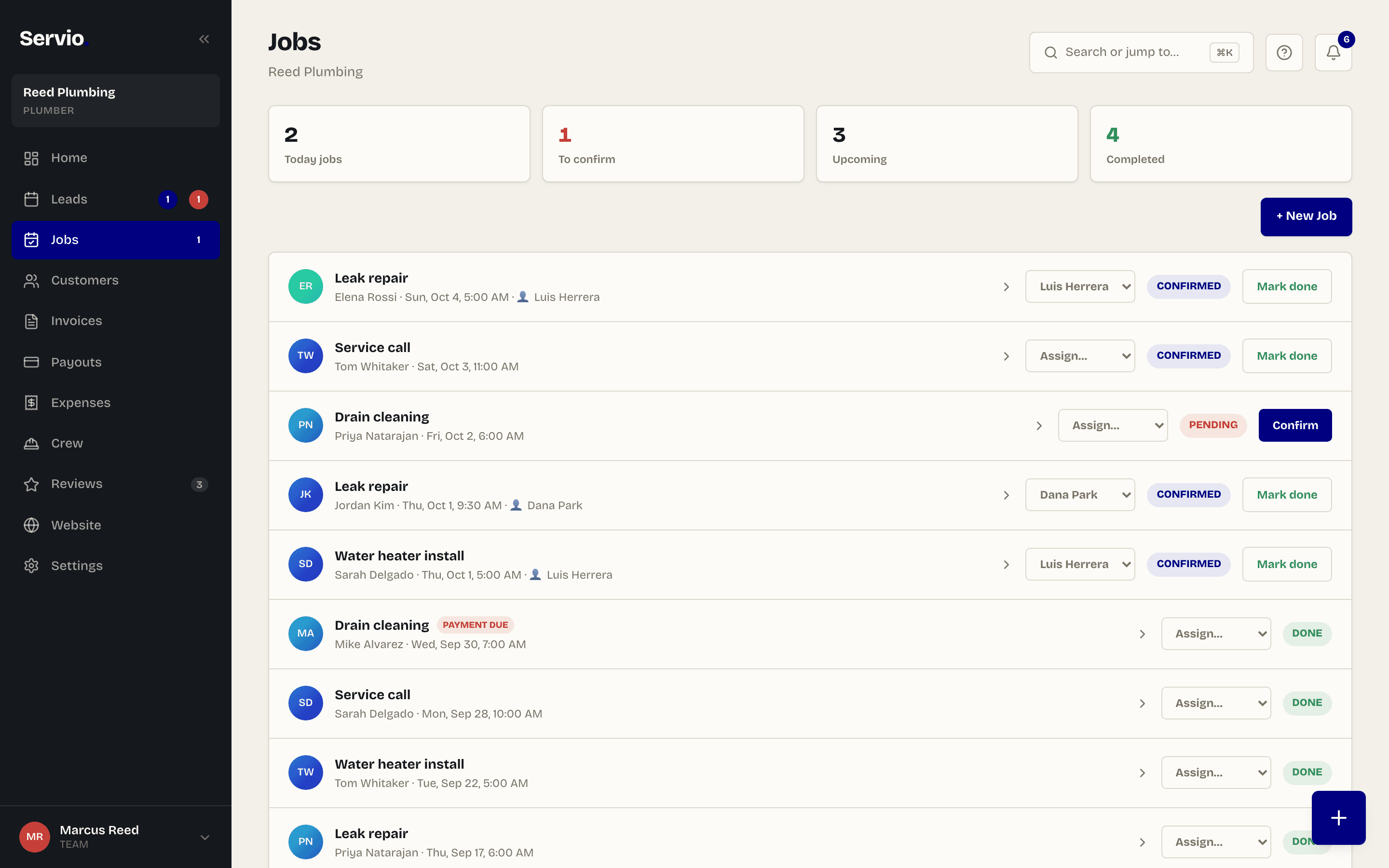Expand Marcus Reed account menu chevron

[x=205, y=837]
